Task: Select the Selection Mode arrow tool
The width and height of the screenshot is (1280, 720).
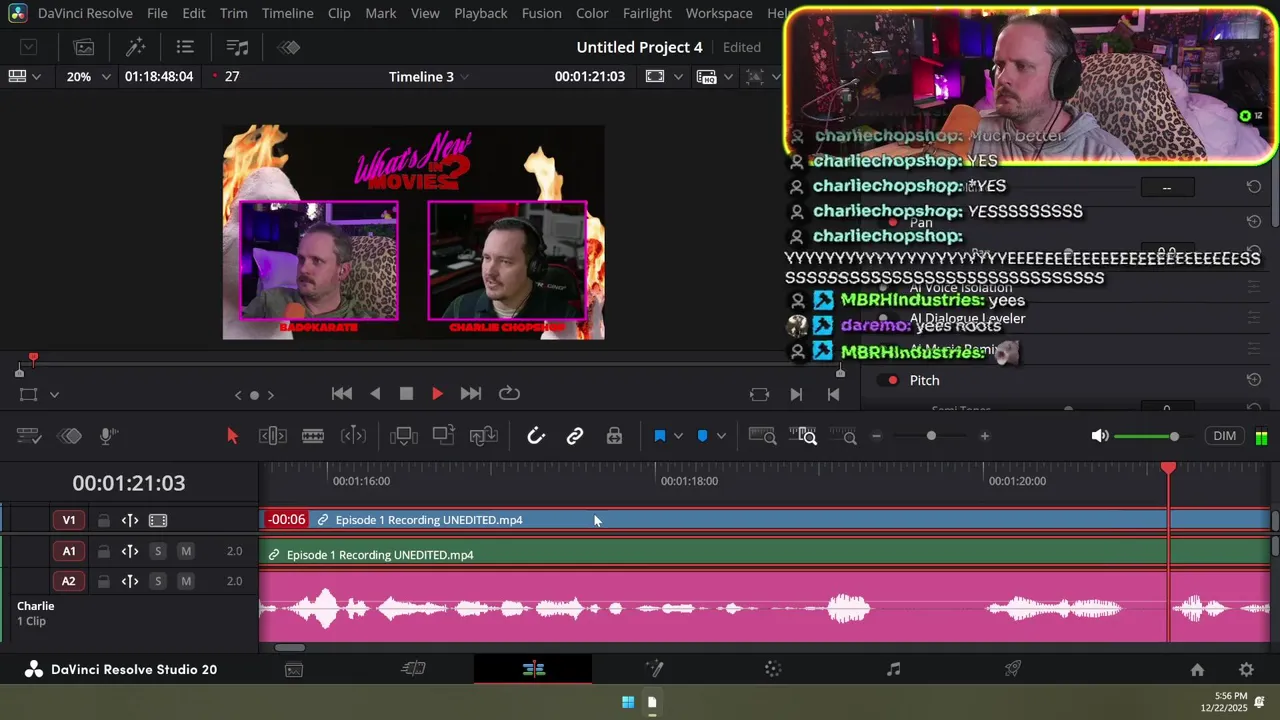Action: tap(232, 436)
